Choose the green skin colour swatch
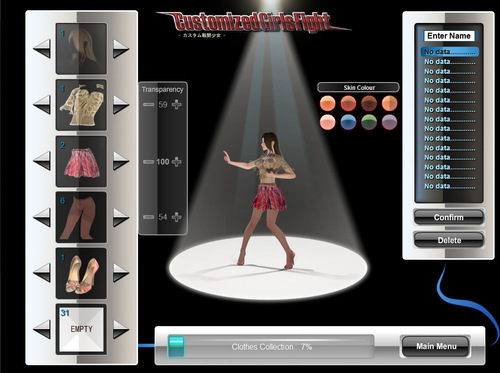The image size is (500, 373). pos(369,122)
